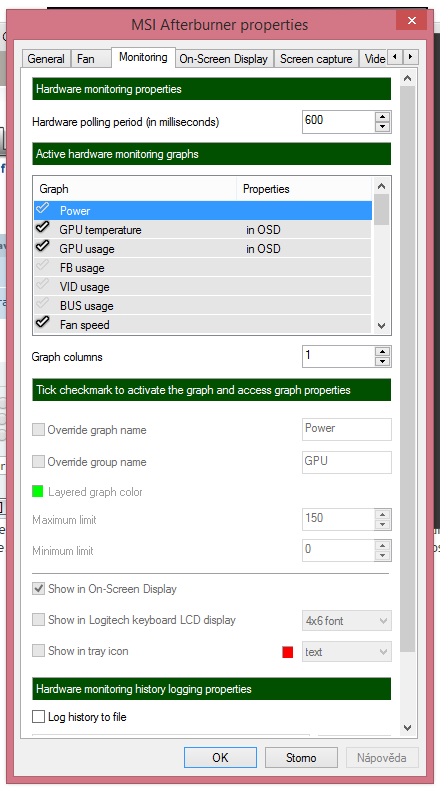Pick the green layered graph color swatch
Screen dimensions: 448x791
tap(37, 491)
